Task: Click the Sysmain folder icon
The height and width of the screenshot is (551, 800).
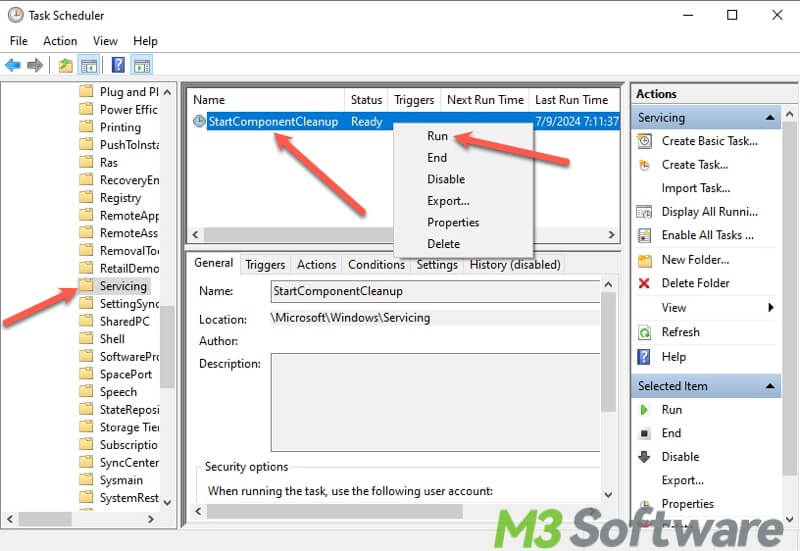Action: [x=86, y=480]
